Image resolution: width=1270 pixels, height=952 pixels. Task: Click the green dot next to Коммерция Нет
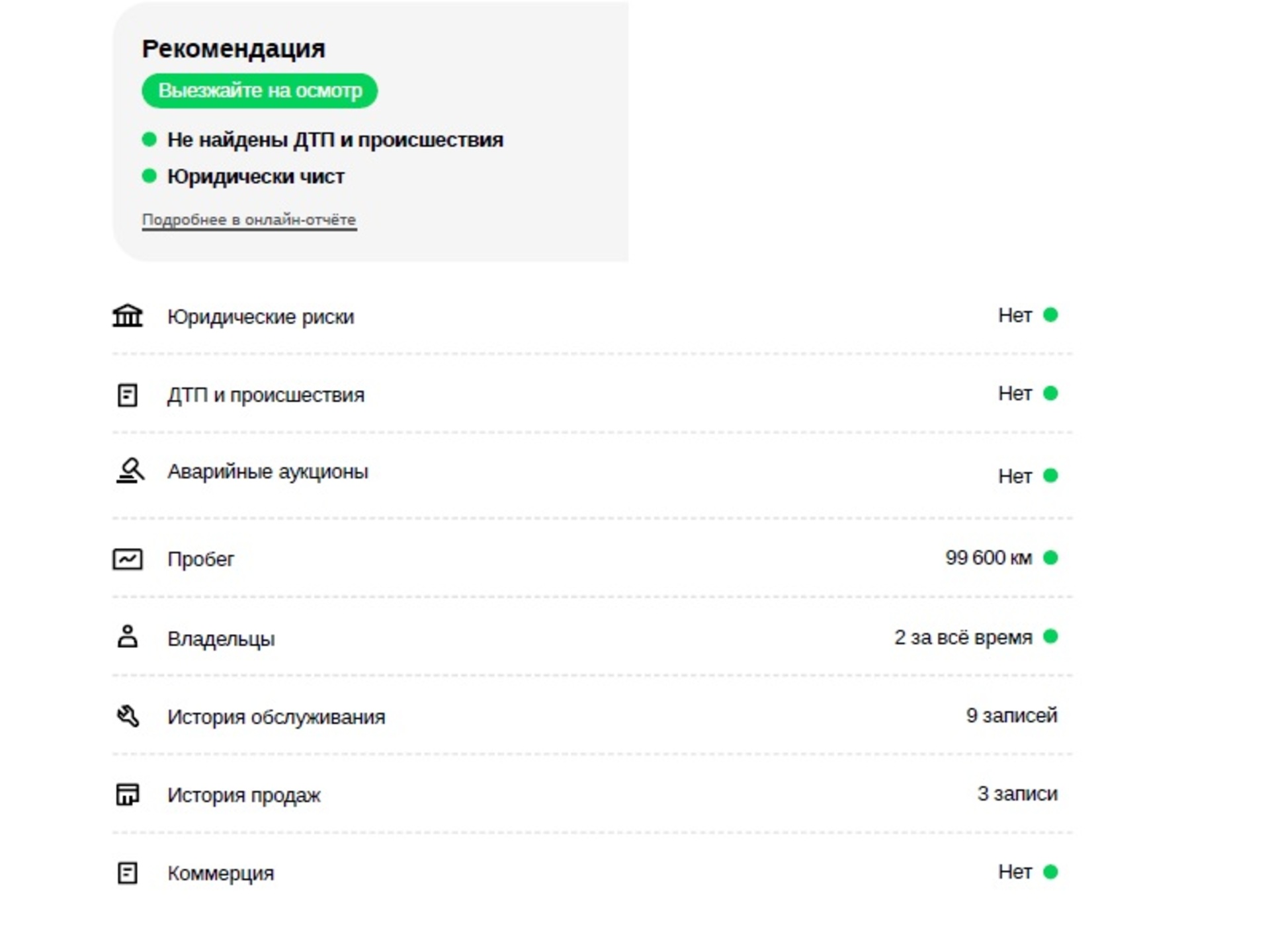[x=1050, y=872]
